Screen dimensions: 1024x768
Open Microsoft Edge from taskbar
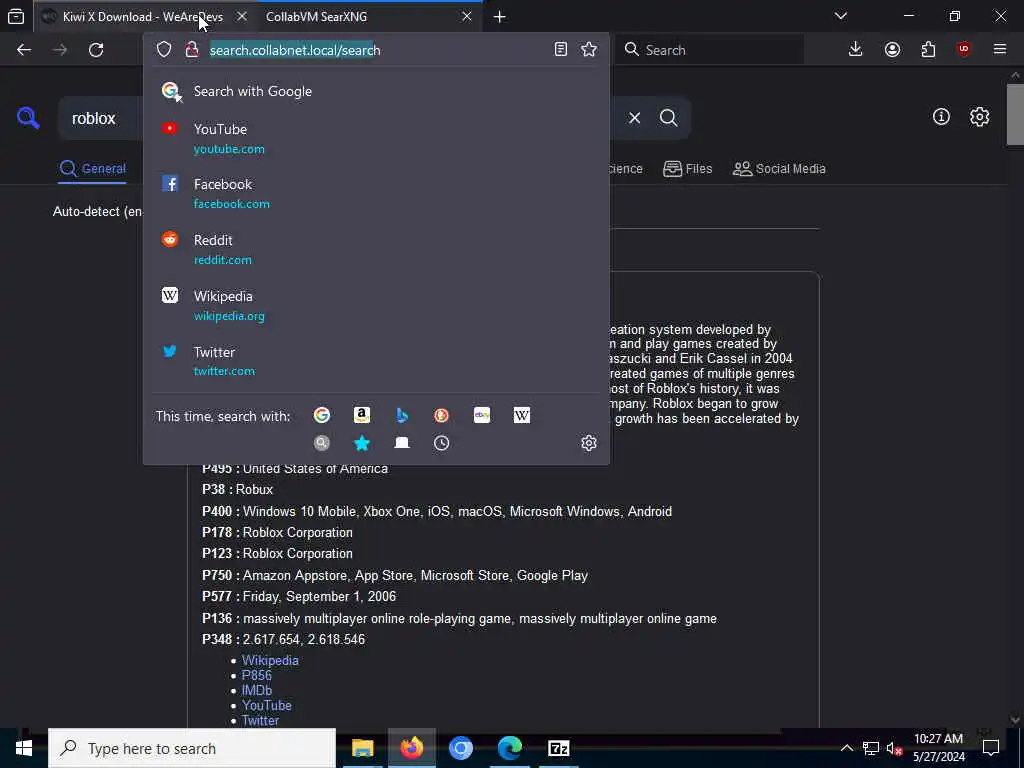509,748
